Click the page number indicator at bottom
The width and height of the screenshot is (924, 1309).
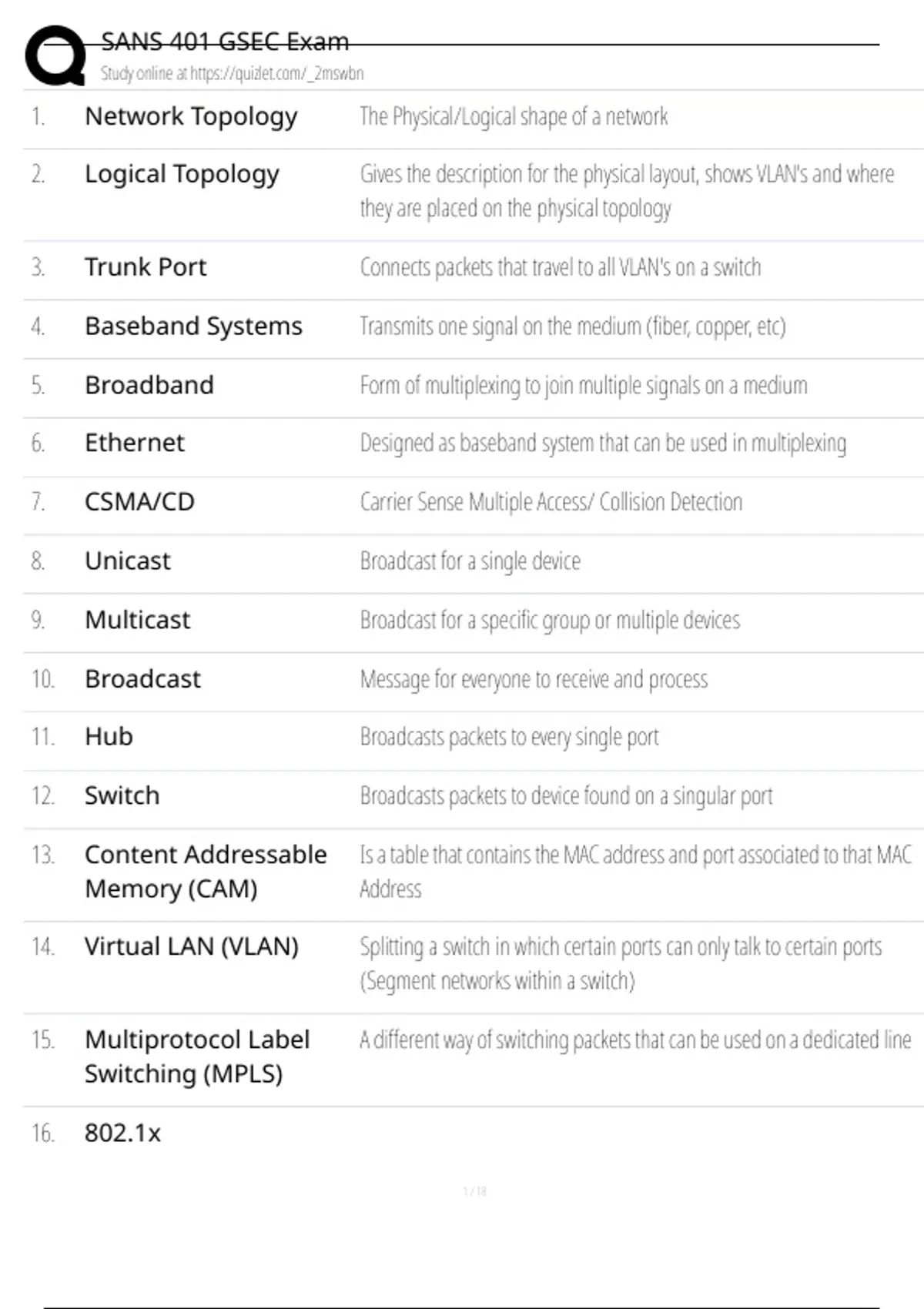click(474, 1191)
